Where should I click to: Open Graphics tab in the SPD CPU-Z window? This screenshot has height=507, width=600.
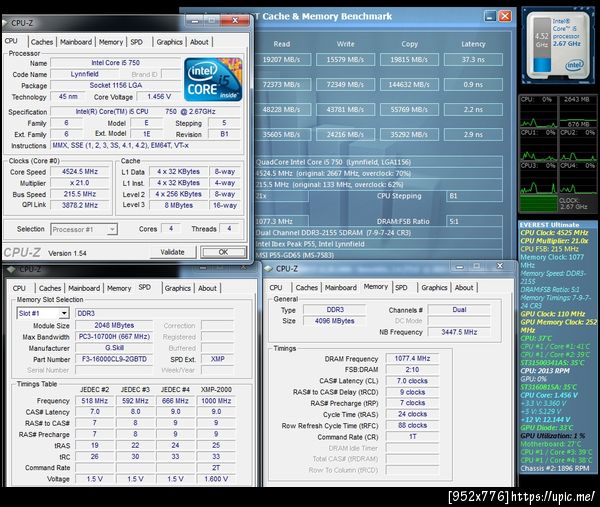pyautogui.click(x=178, y=288)
